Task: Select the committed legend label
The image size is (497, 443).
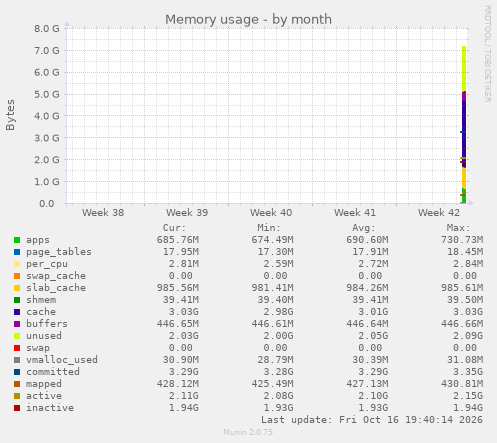Action: 53,372
